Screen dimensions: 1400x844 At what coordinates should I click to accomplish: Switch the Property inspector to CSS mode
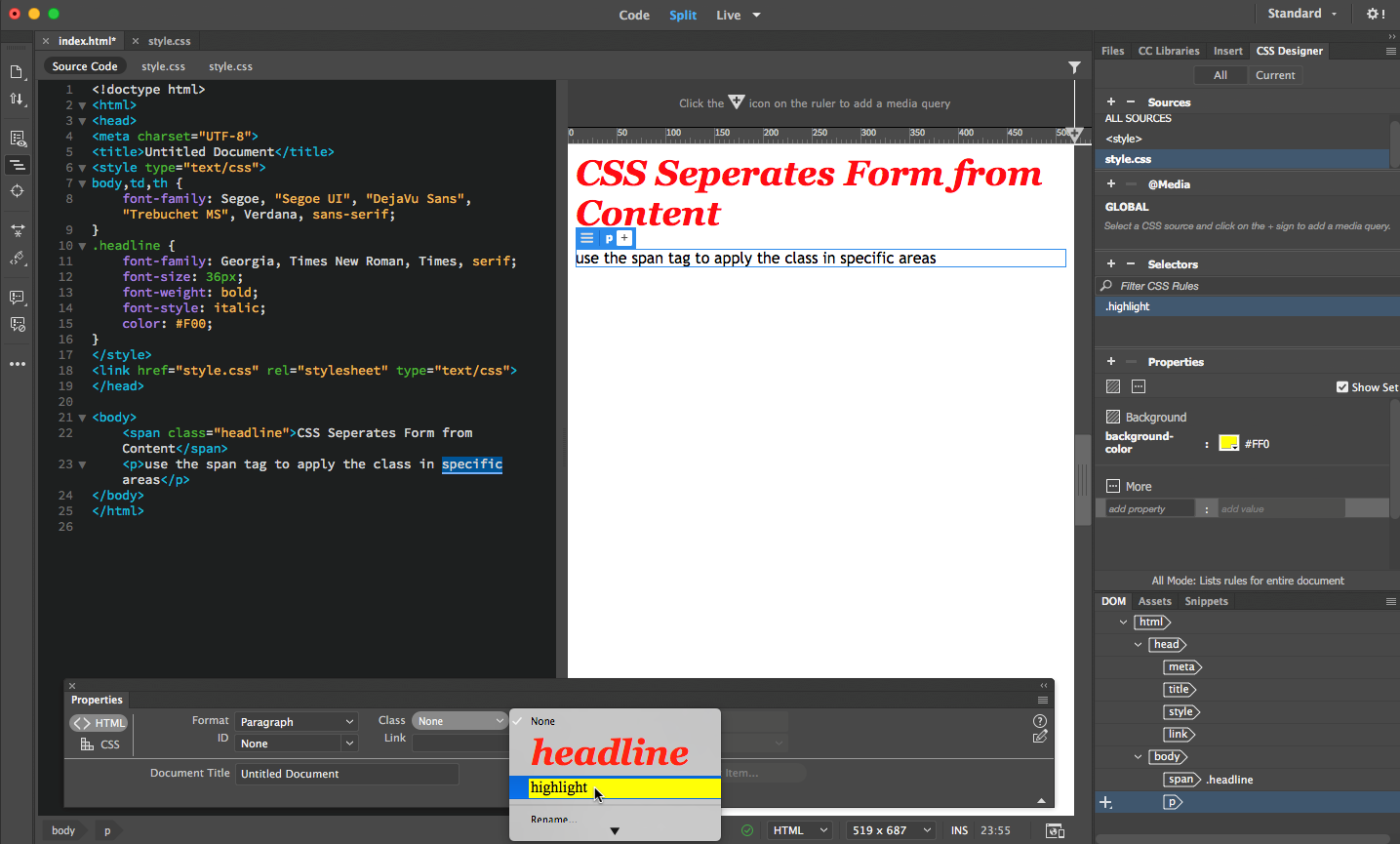tap(100, 744)
